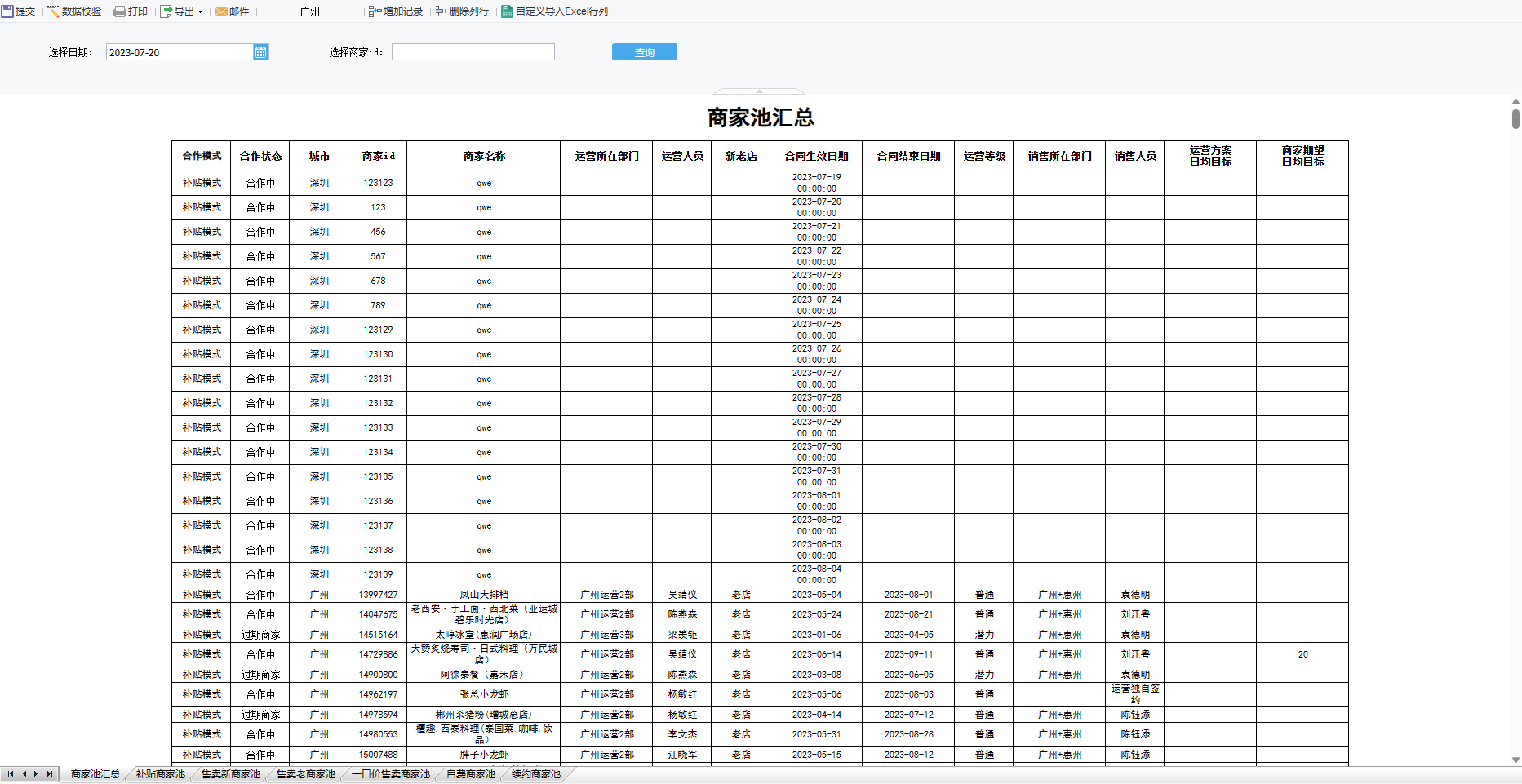This screenshot has height=784, width=1522.
Task: Click the scrollbar down arrow
Action: [1515, 760]
